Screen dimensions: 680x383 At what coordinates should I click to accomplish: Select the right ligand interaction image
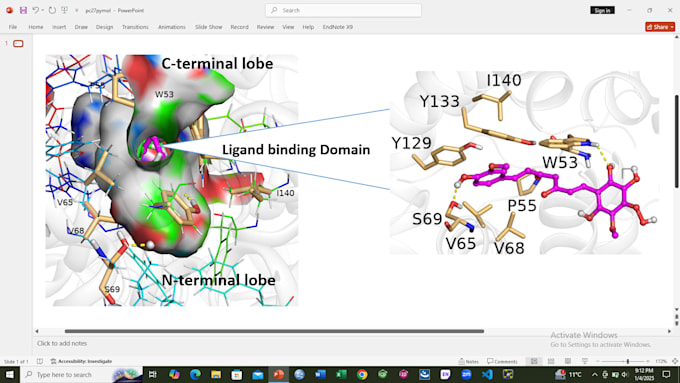524,163
